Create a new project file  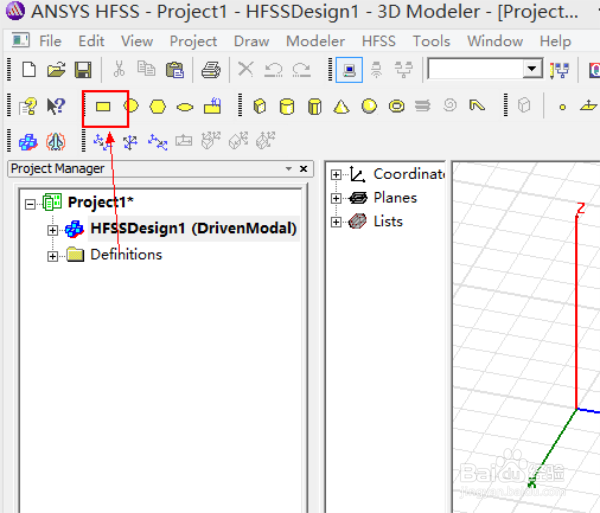point(29,70)
